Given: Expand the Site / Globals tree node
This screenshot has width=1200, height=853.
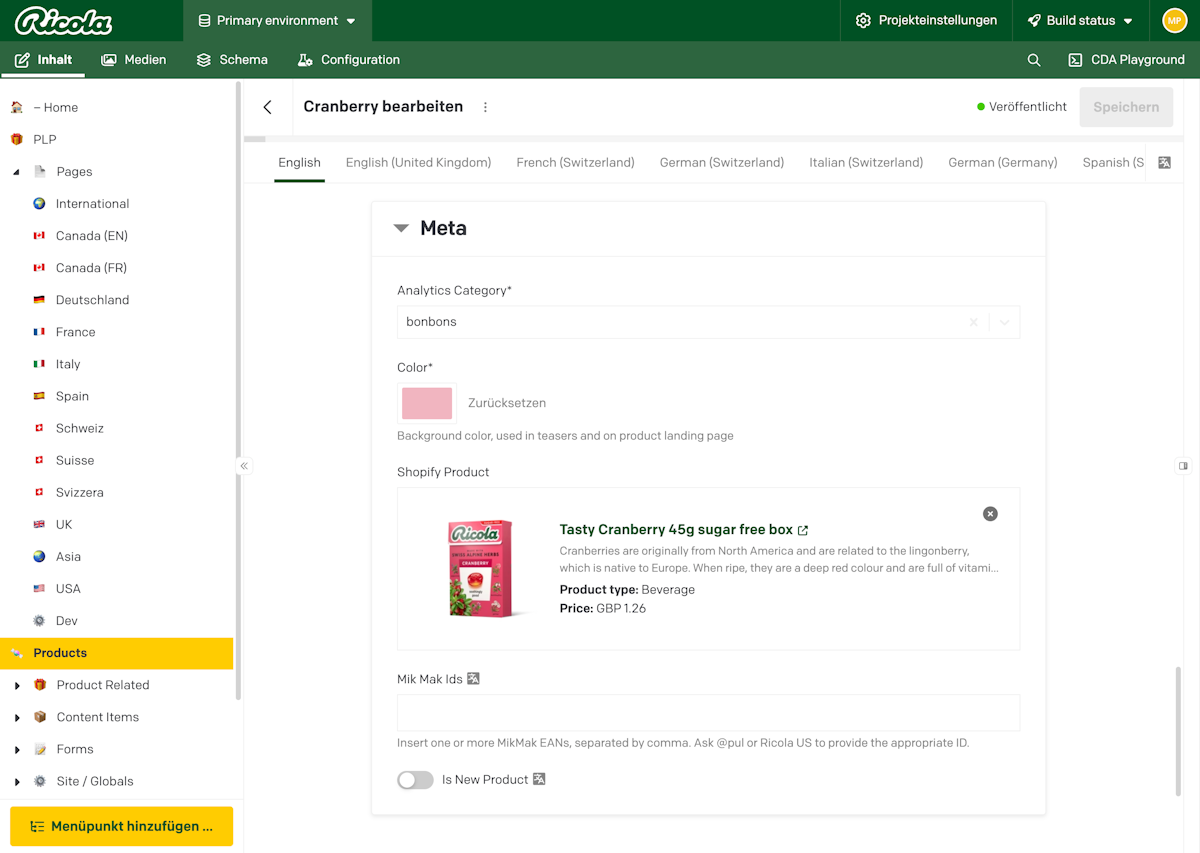Looking at the screenshot, I should (16, 781).
